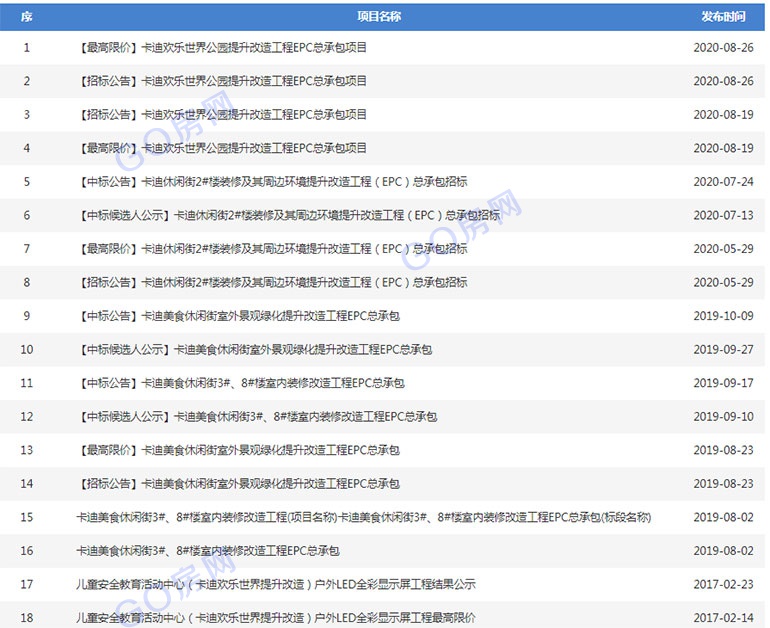Click sequence number 12 cell
770x628 pixels.
pos(27,416)
